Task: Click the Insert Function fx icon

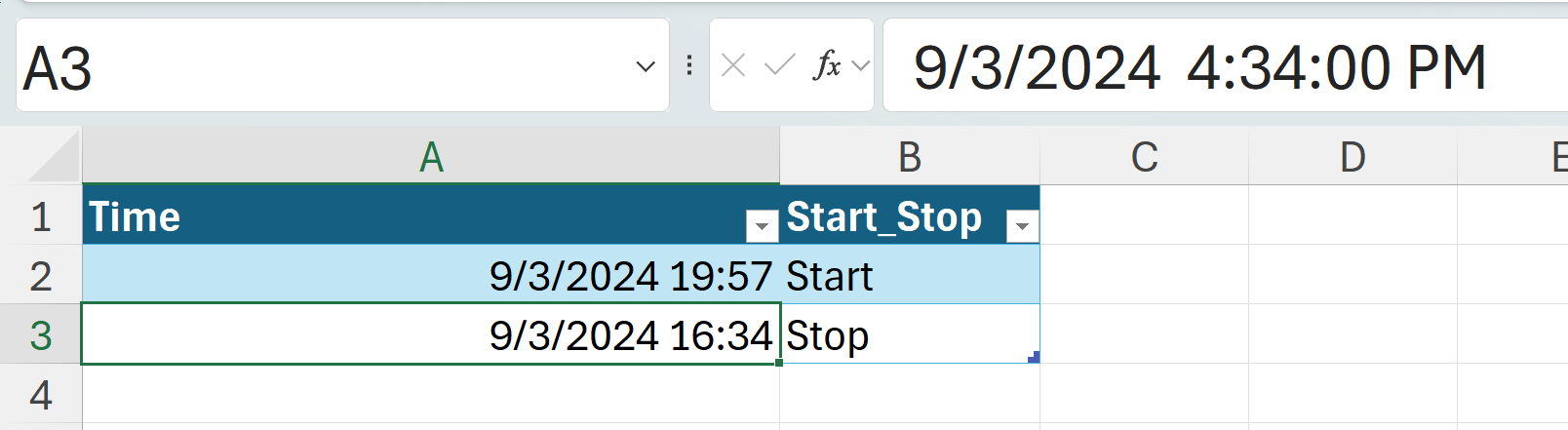Action: pyautogui.click(x=827, y=66)
